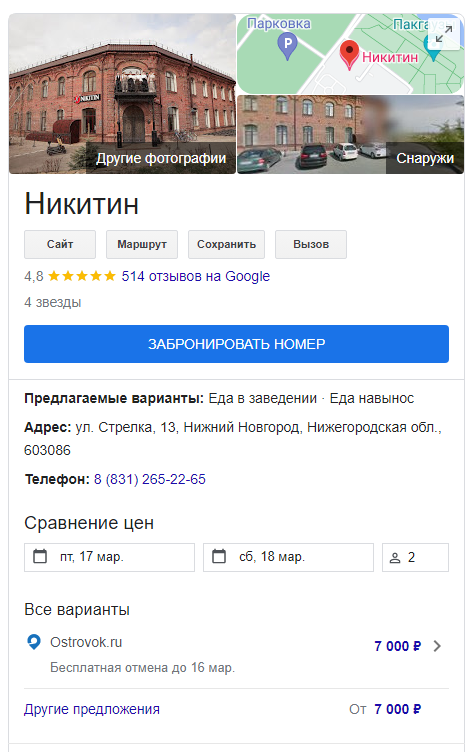Click the guests person icon

tap(395, 558)
